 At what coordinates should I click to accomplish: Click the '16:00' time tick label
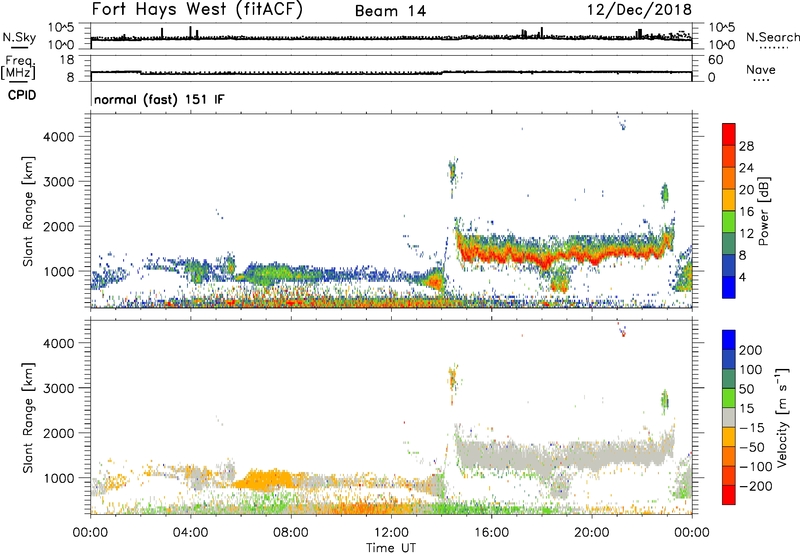[x=491, y=533]
